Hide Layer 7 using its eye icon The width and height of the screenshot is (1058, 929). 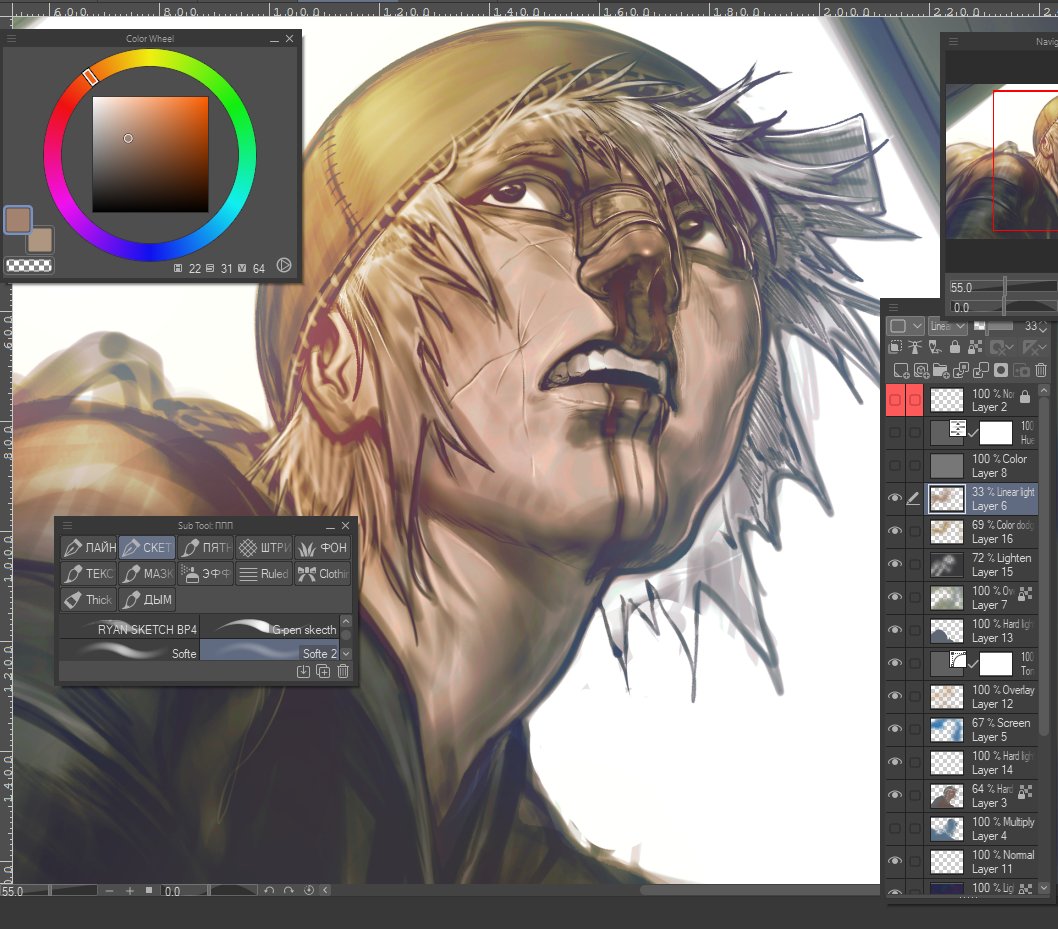tap(895, 597)
